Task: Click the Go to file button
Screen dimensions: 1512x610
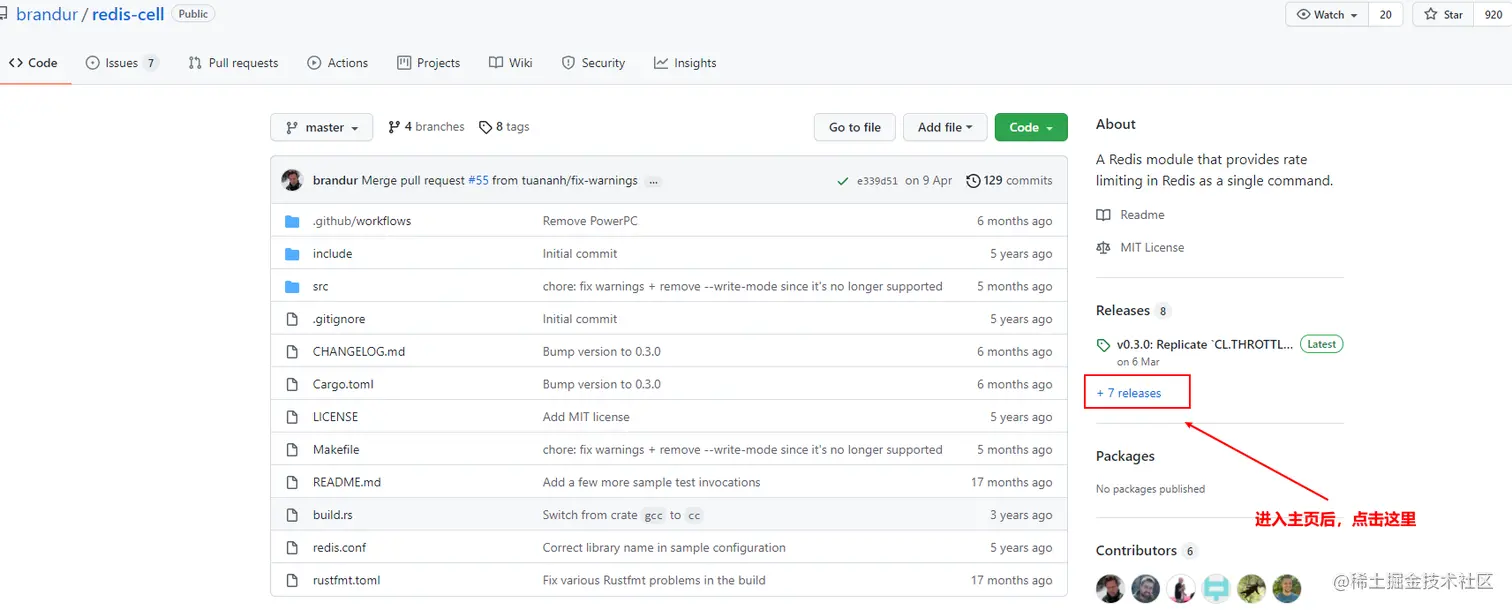Action: (855, 127)
